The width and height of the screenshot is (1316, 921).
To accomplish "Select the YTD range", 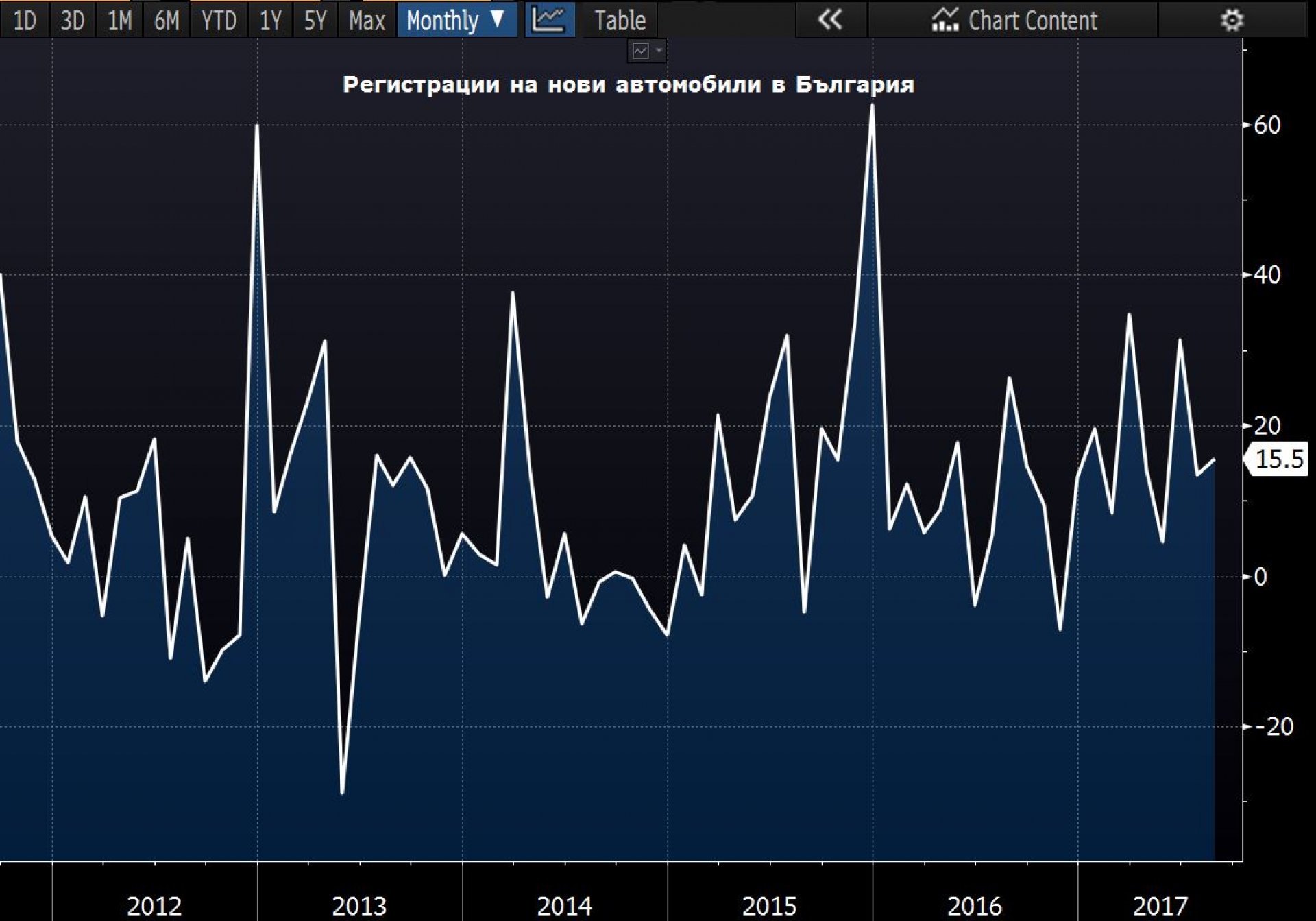I will pyautogui.click(x=219, y=21).
